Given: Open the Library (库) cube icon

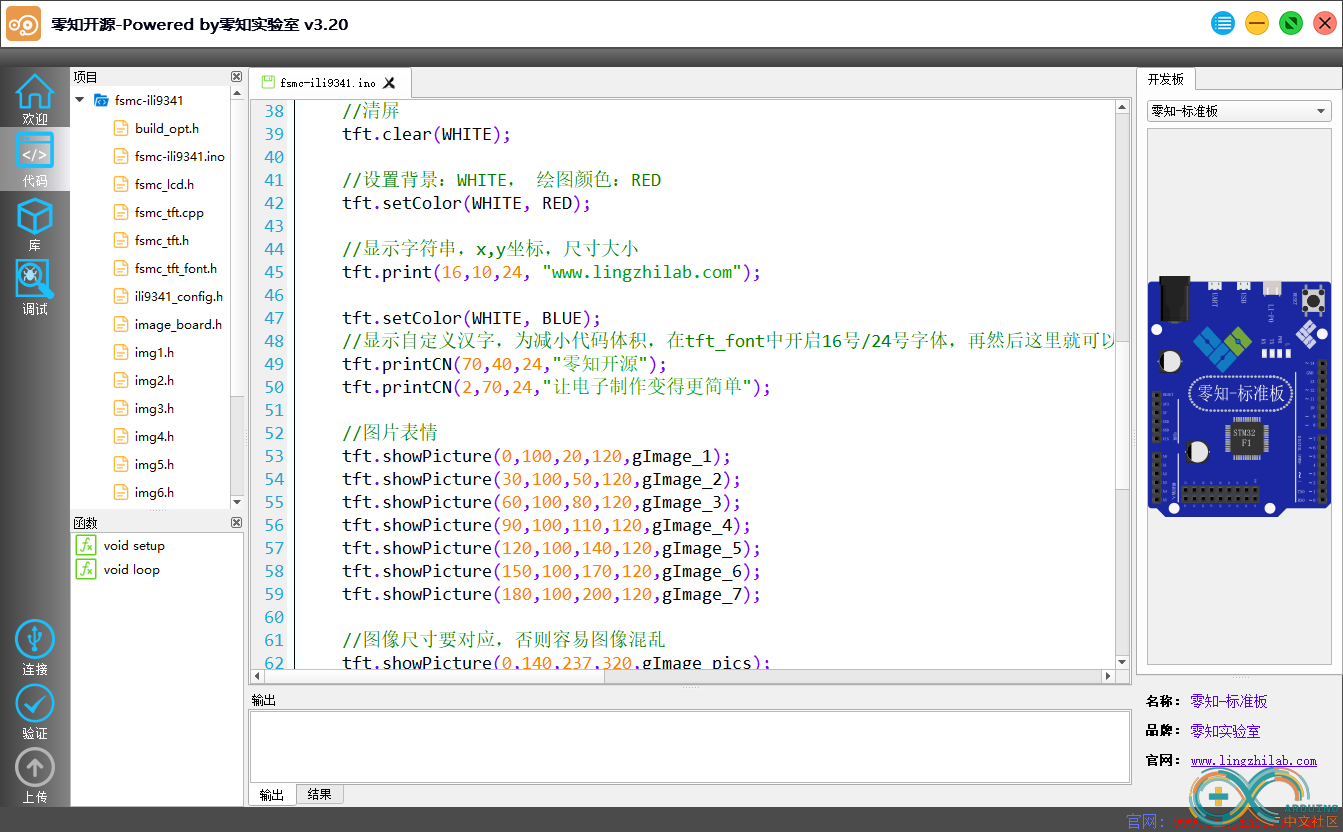Looking at the screenshot, I should 34,217.
